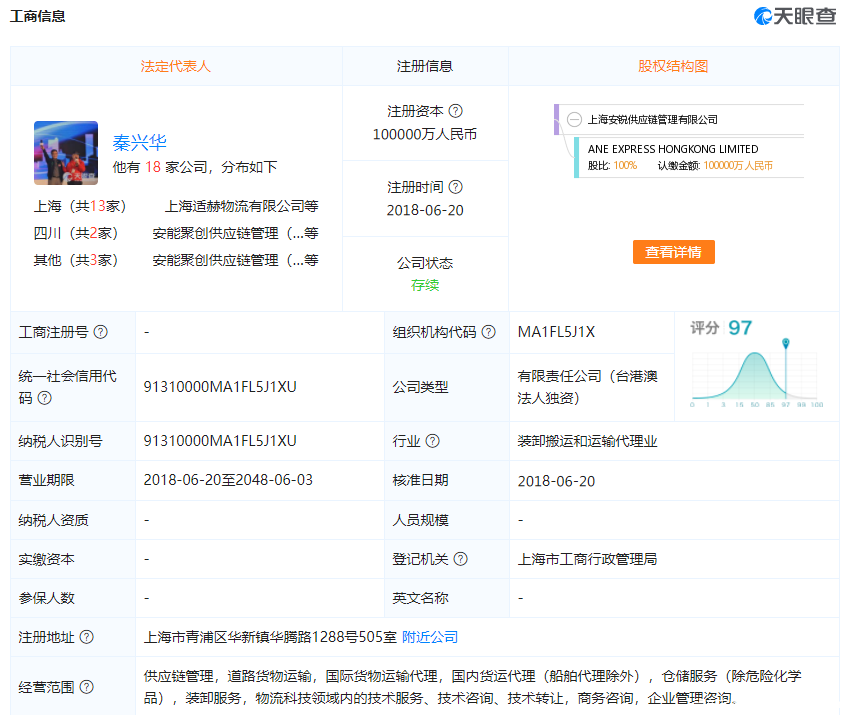Click the 天眼查 logo

click(795, 16)
